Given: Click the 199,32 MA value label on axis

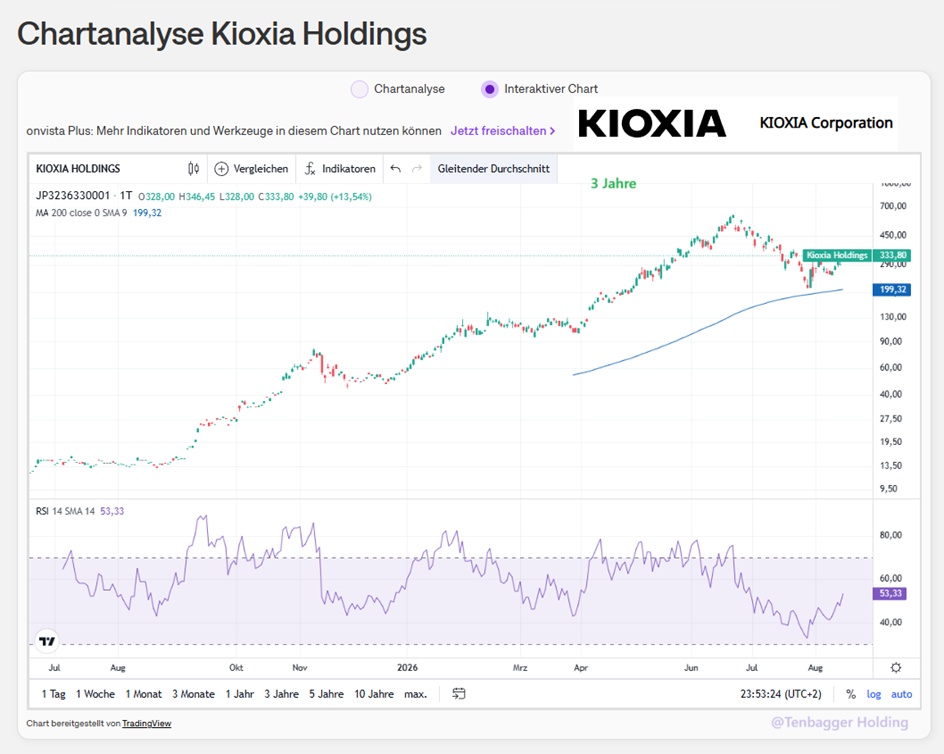Looking at the screenshot, I should [x=892, y=290].
